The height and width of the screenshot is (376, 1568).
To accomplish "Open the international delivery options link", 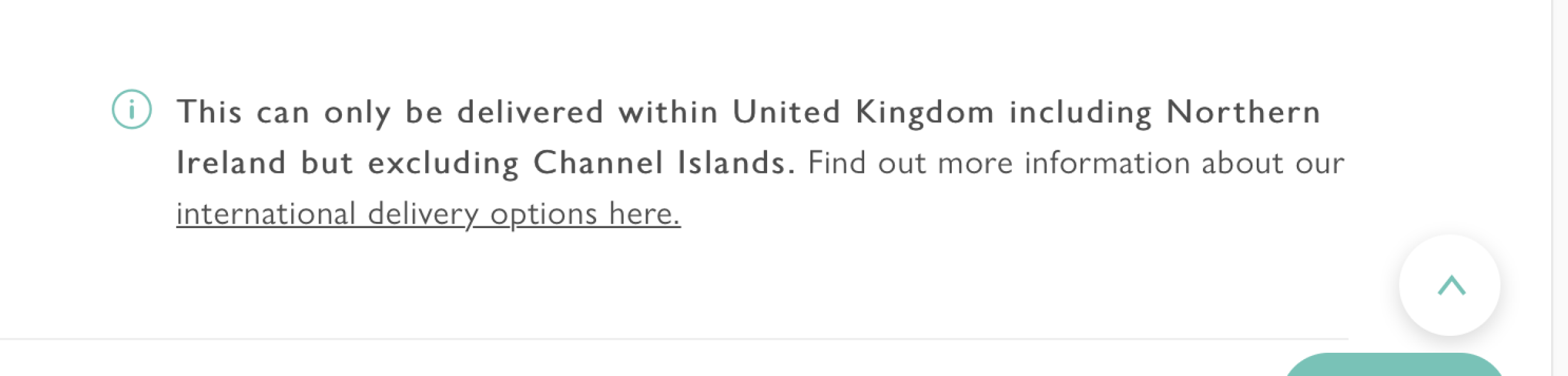I will (428, 214).
